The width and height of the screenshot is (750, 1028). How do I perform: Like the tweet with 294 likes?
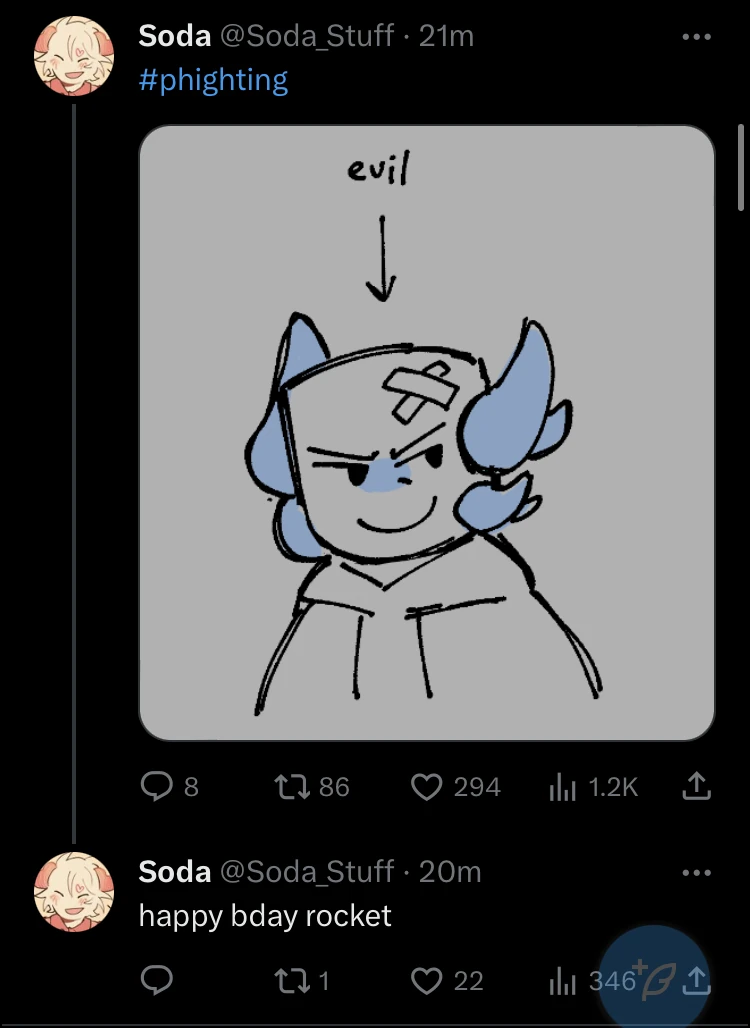(427, 787)
